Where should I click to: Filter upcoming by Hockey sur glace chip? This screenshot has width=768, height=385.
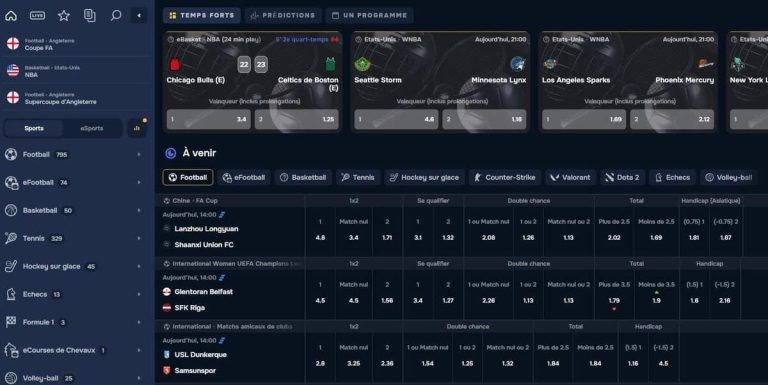(424, 177)
